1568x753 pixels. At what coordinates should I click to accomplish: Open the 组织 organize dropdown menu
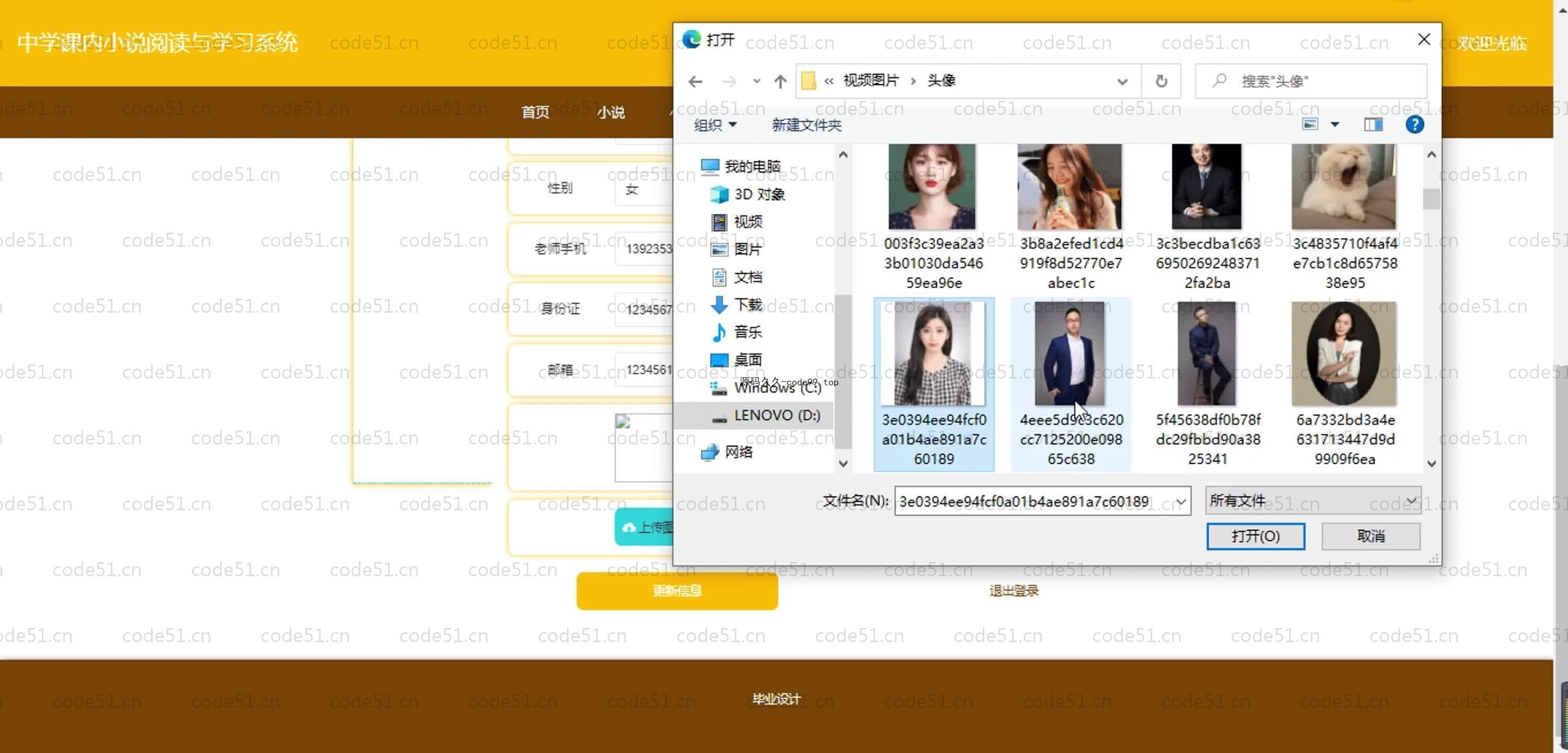pos(714,125)
